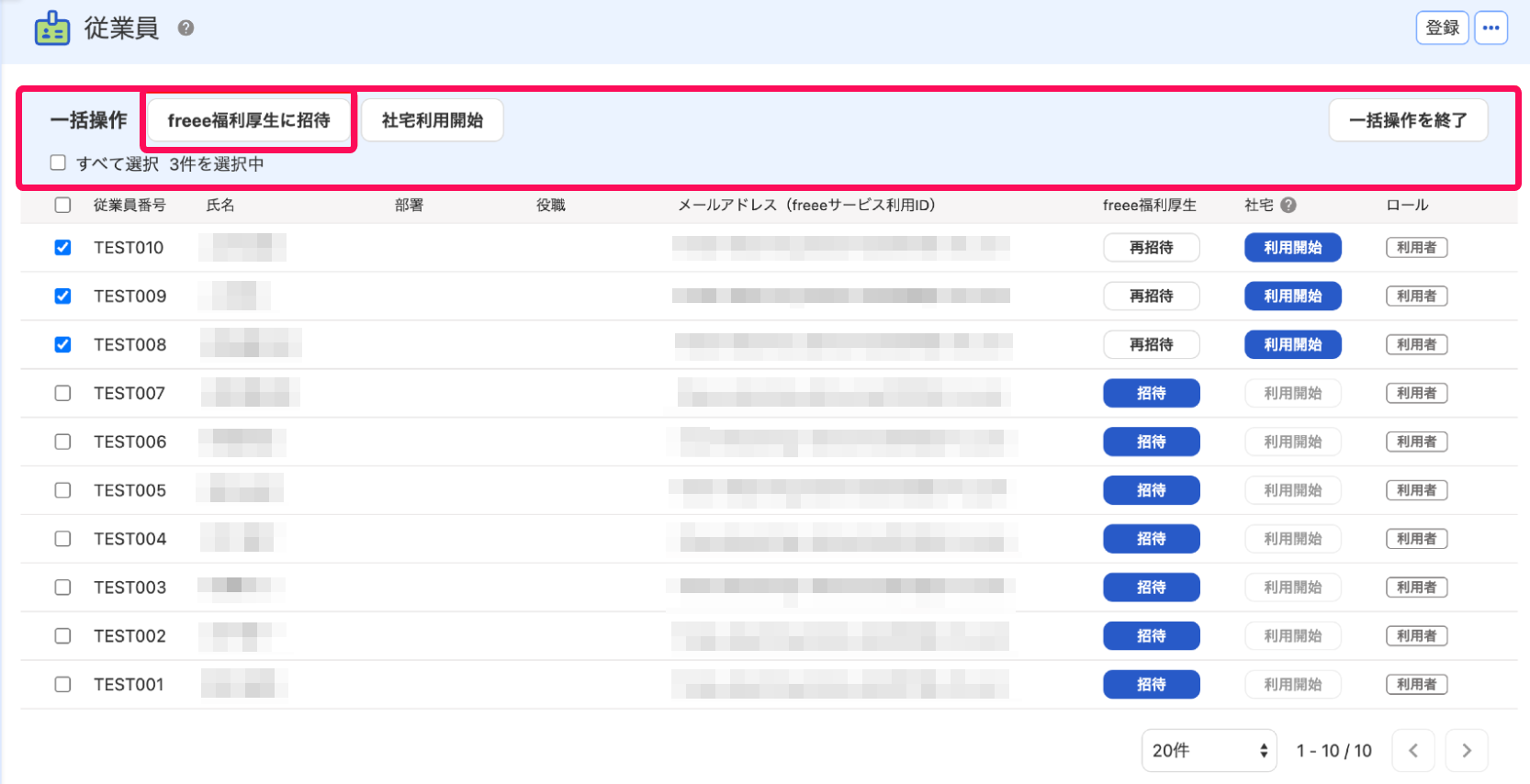
Task: Click the 役職 column header
Action: (551, 205)
